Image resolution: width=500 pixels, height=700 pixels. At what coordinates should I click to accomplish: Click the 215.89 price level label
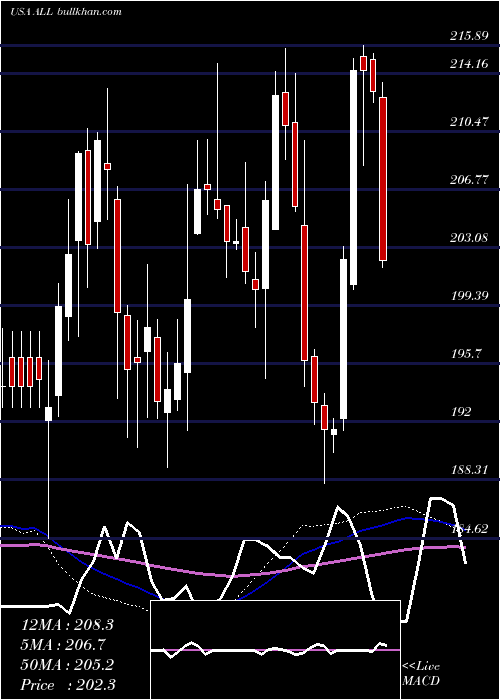pyautogui.click(x=469, y=36)
